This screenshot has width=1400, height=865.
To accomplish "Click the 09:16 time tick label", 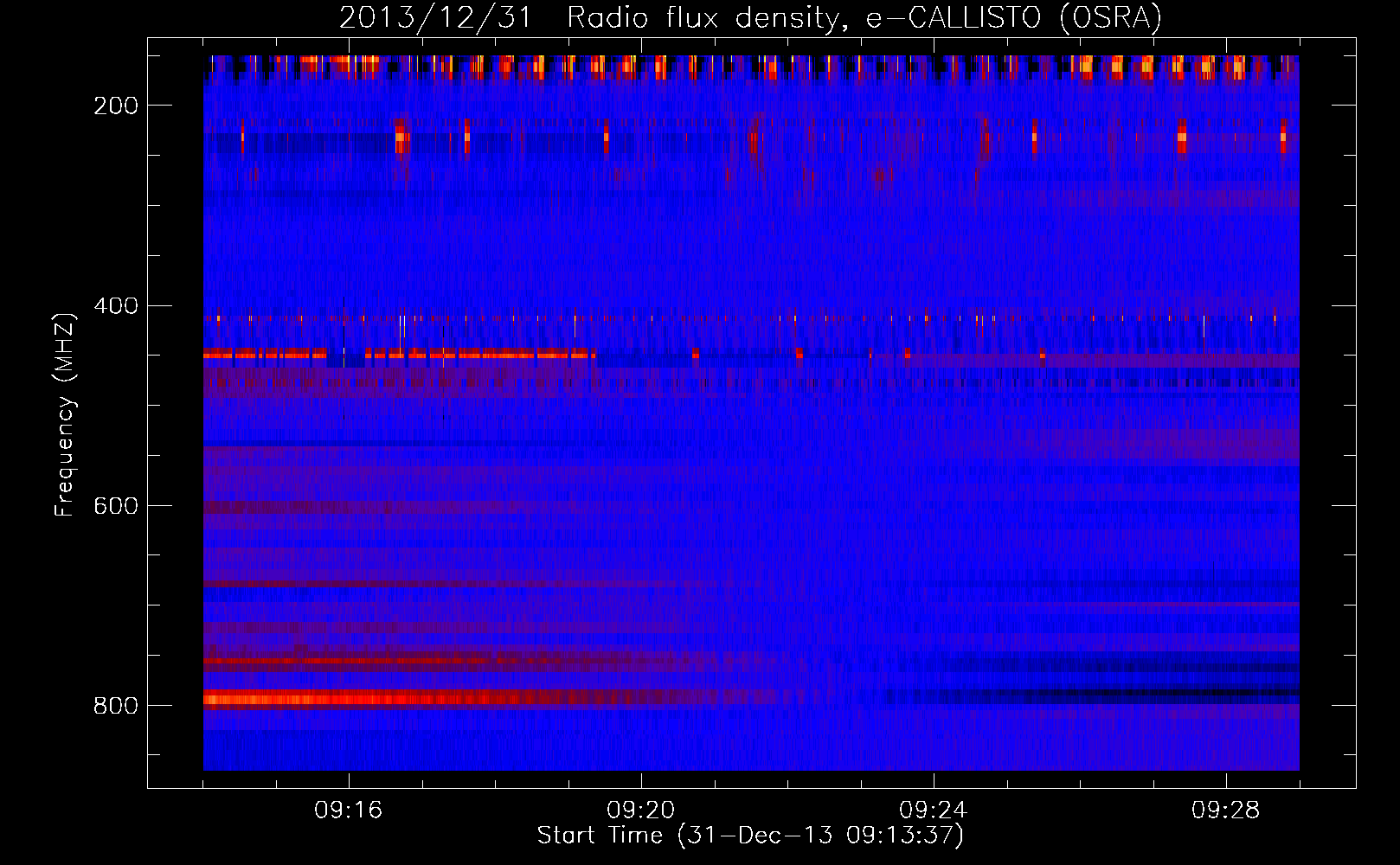I will 349,811.
